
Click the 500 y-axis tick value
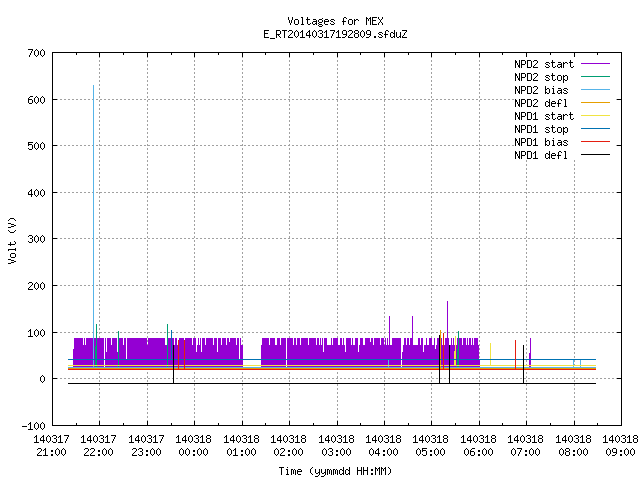tap(37, 146)
